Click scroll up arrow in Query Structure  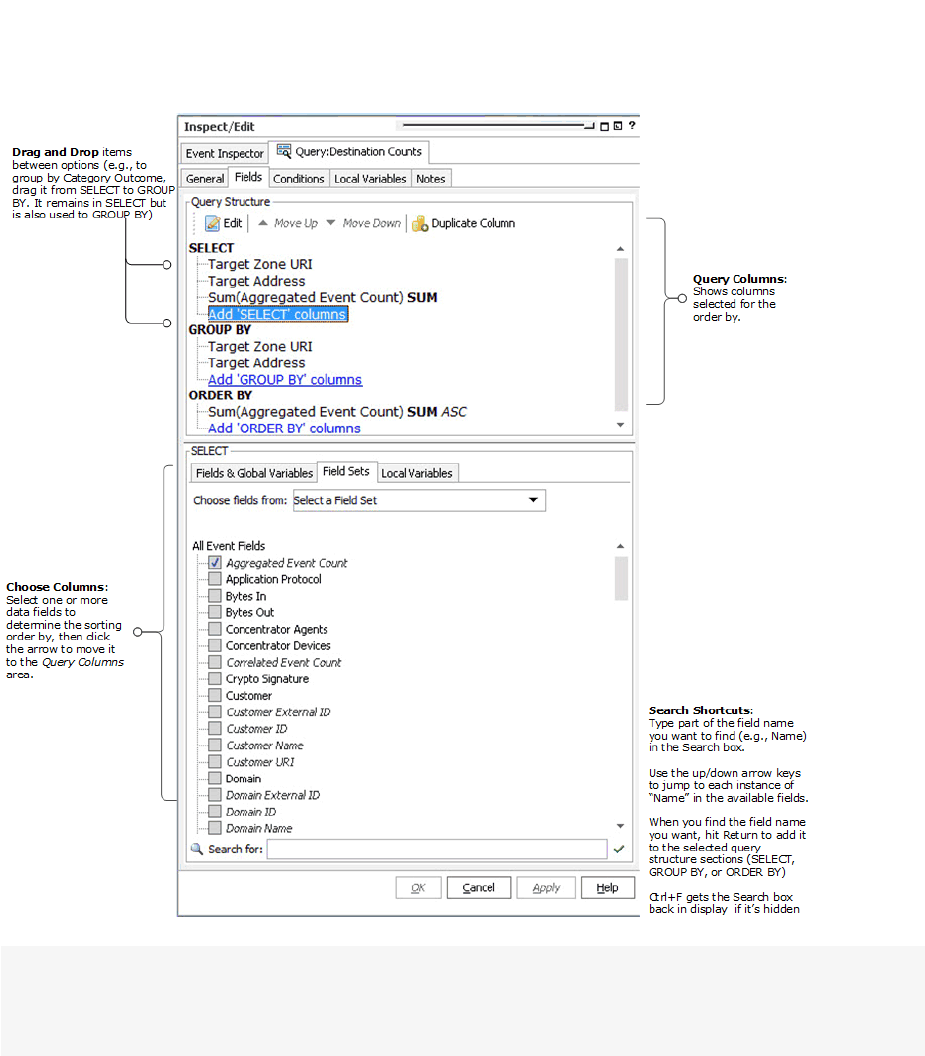pos(620,249)
